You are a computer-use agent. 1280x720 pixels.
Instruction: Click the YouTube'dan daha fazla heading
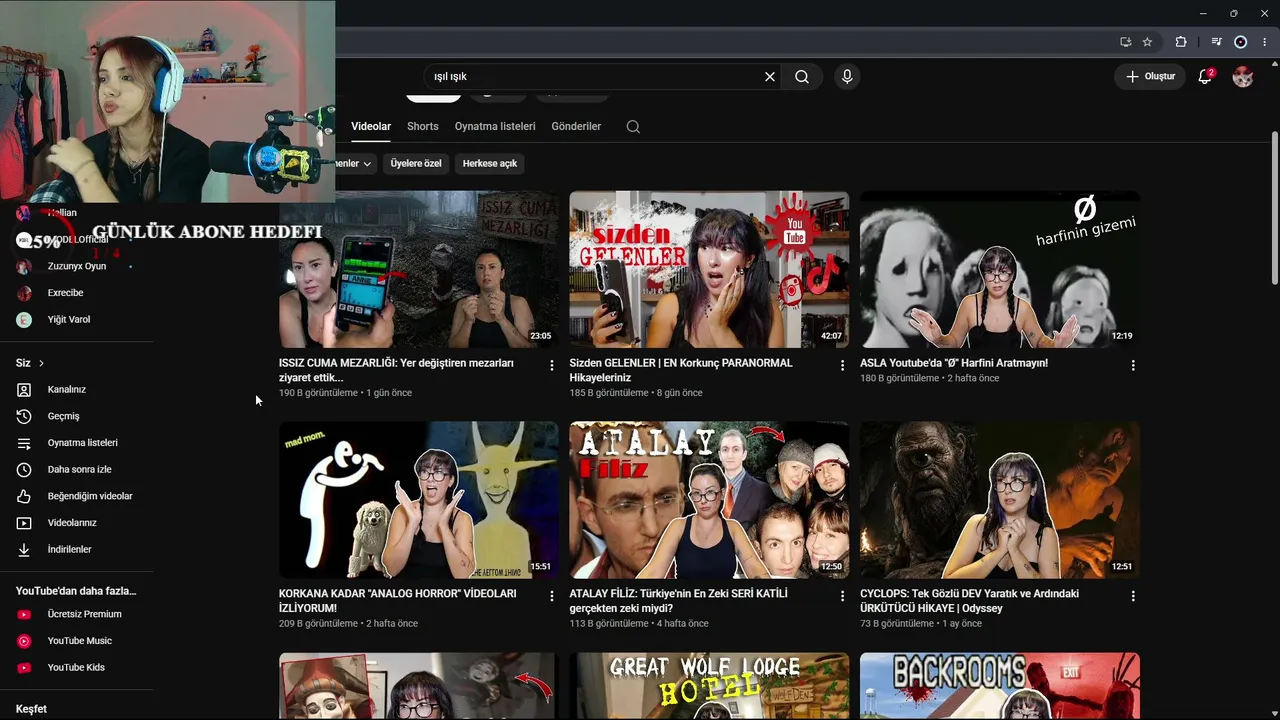pyautogui.click(x=76, y=591)
